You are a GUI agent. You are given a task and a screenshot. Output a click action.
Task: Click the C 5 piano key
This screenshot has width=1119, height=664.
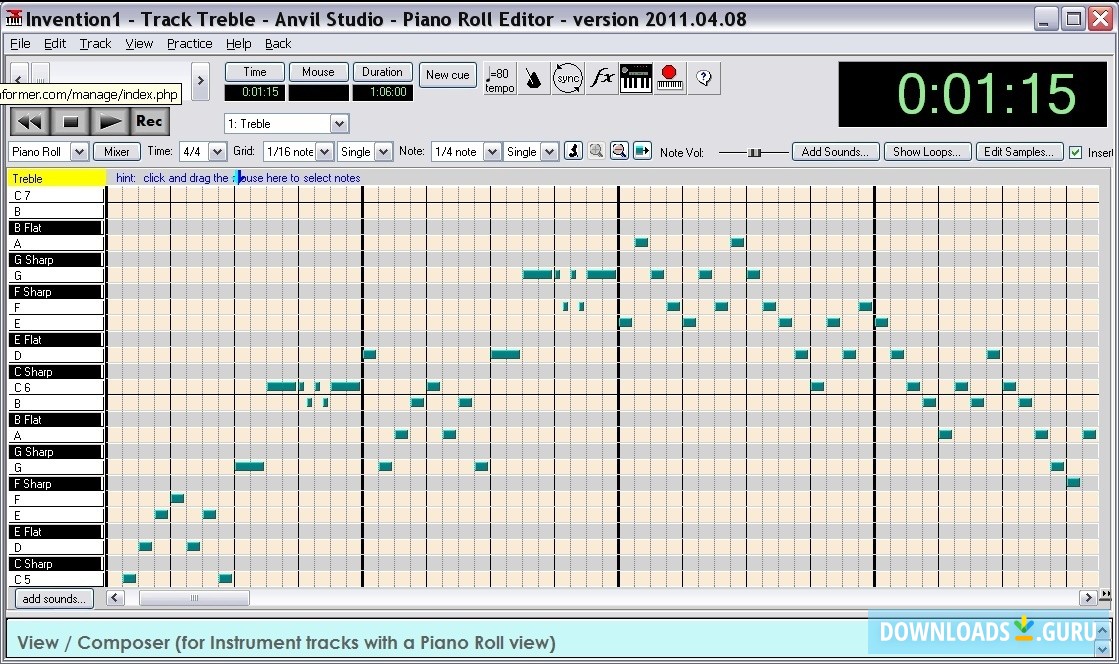click(56, 579)
